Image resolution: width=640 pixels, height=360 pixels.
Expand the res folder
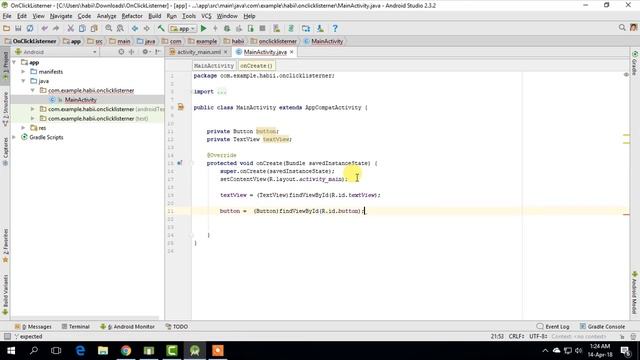pyautogui.click(x=23, y=128)
